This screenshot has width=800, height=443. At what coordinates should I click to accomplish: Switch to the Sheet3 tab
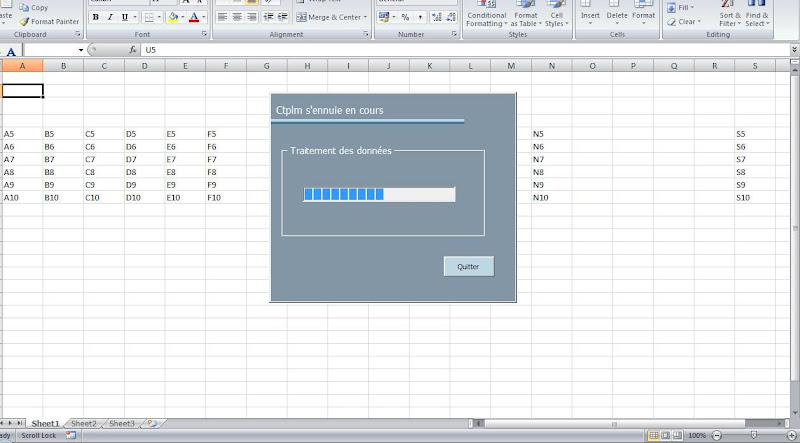point(121,423)
